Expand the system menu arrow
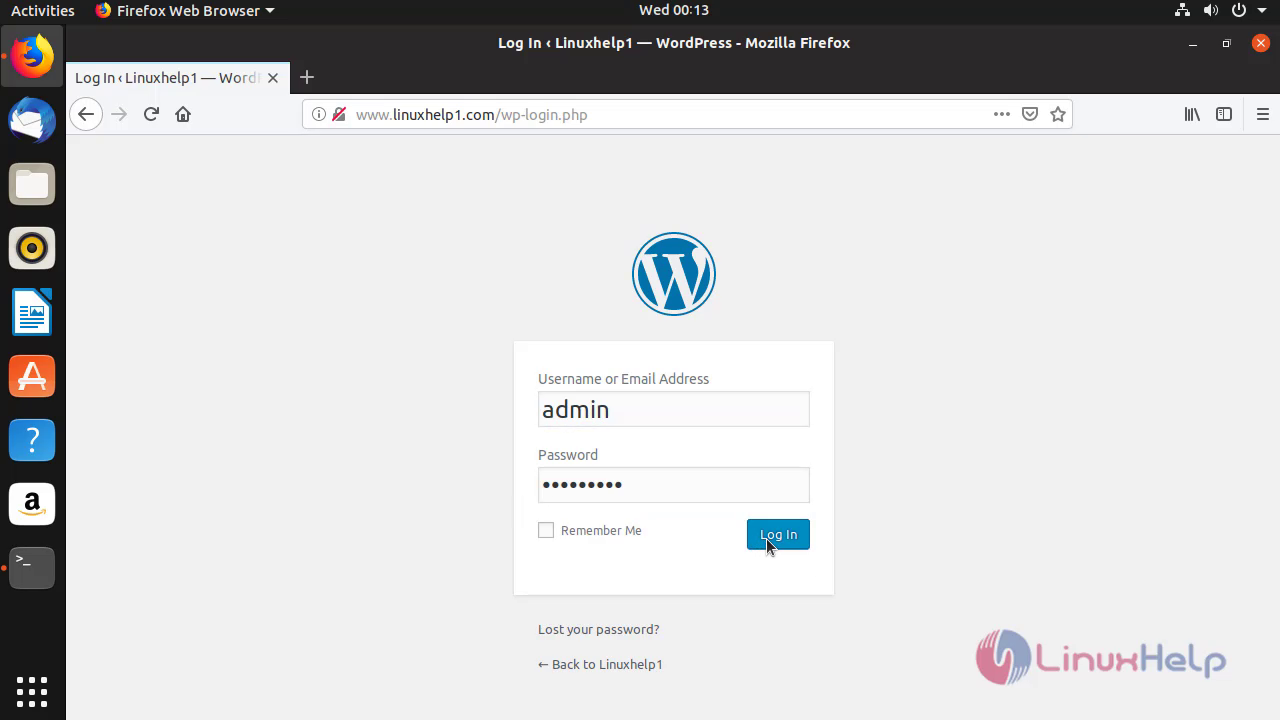 pyautogui.click(x=1261, y=10)
